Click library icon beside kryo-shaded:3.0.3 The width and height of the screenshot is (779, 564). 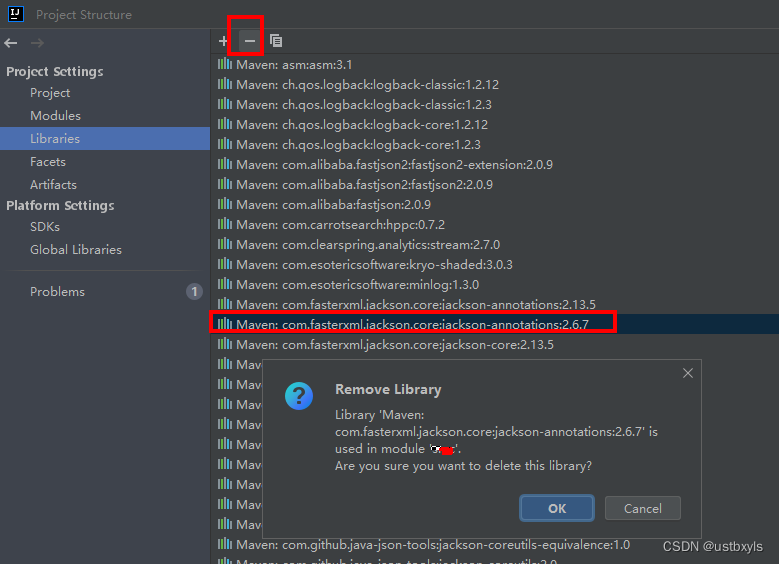point(225,263)
